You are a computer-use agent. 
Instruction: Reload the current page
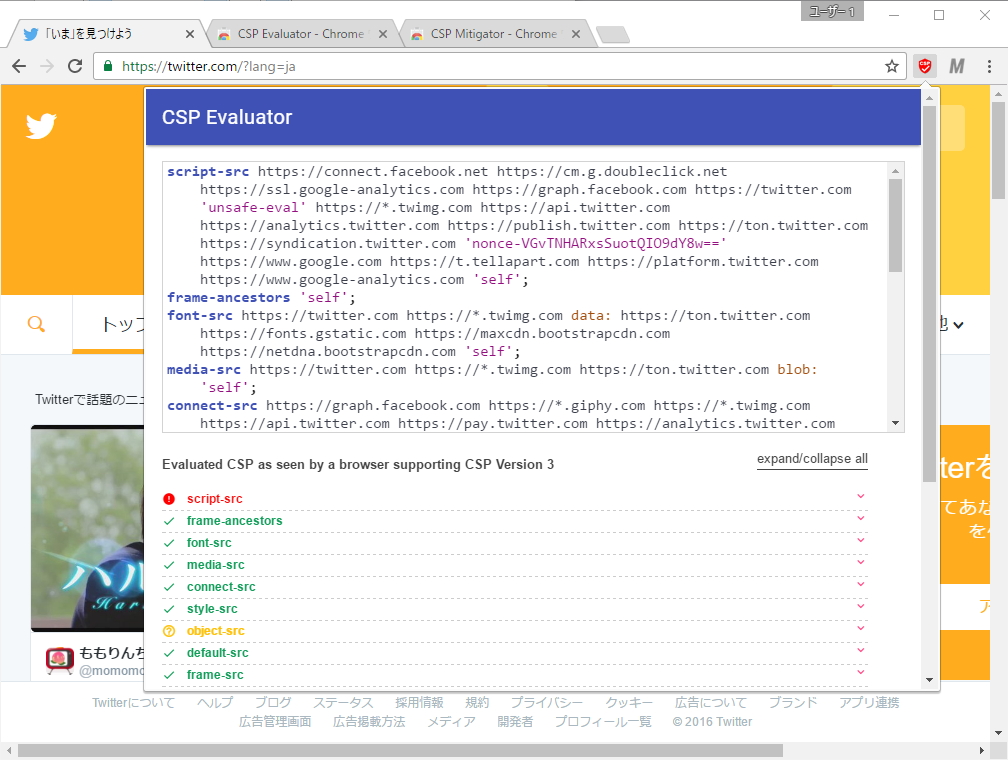click(x=75, y=66)
